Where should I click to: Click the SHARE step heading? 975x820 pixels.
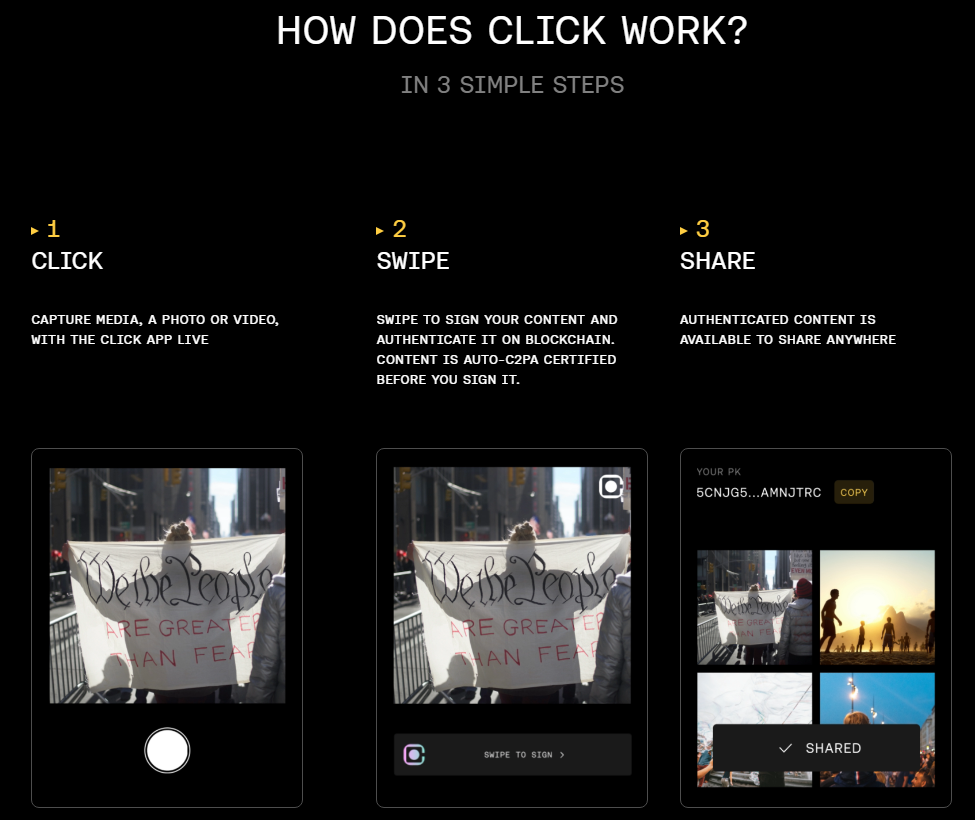[x=718, y=261]
